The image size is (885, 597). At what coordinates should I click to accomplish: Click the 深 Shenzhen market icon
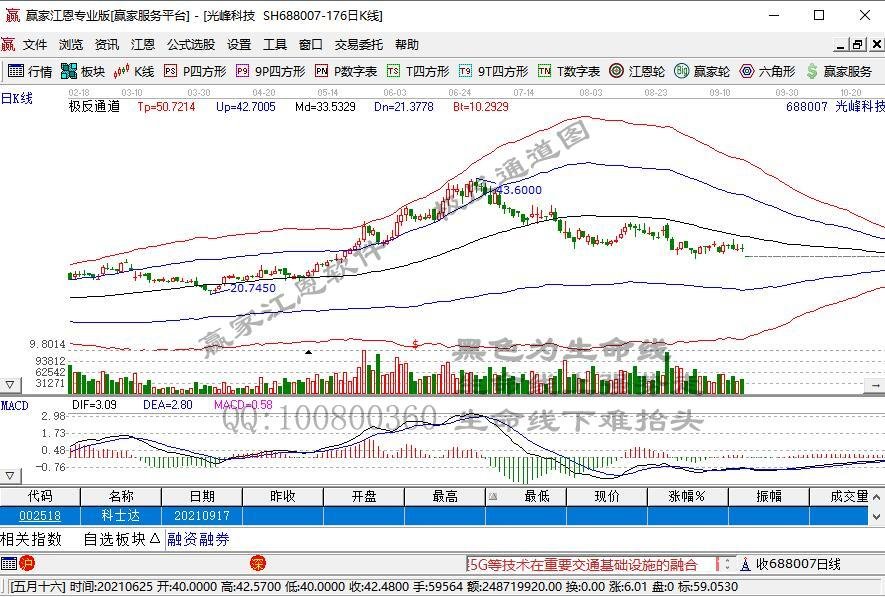point(257,563)
